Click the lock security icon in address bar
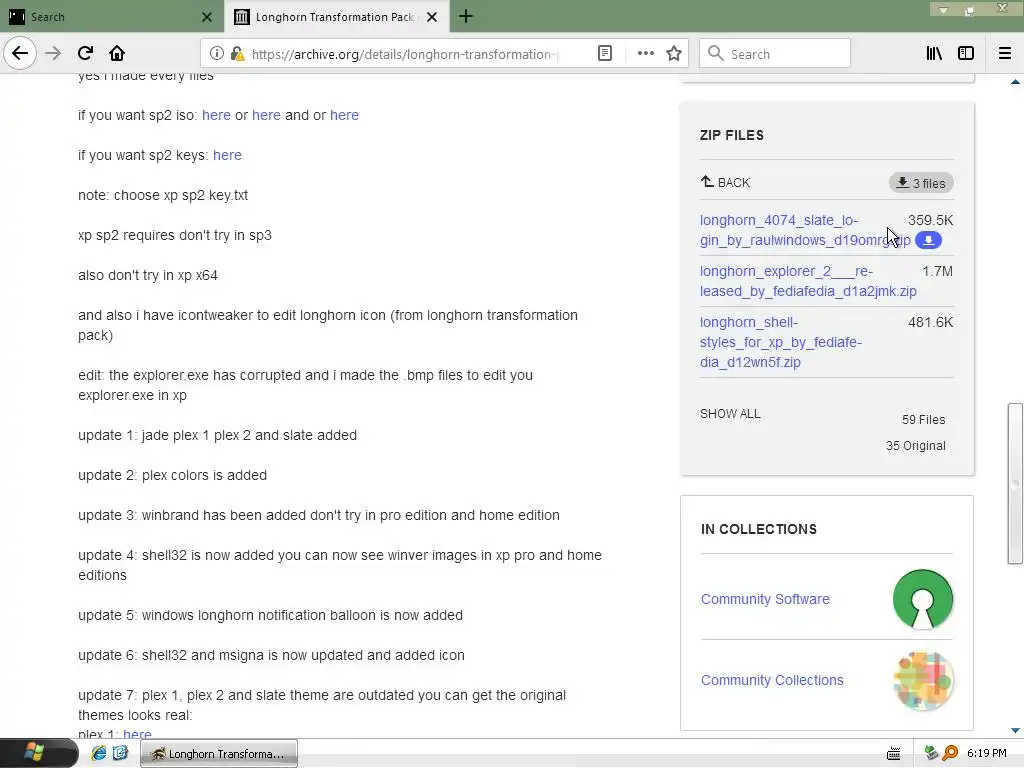Image resolution: width=1024 pixels, height=768 pixels. click(237, 54)
